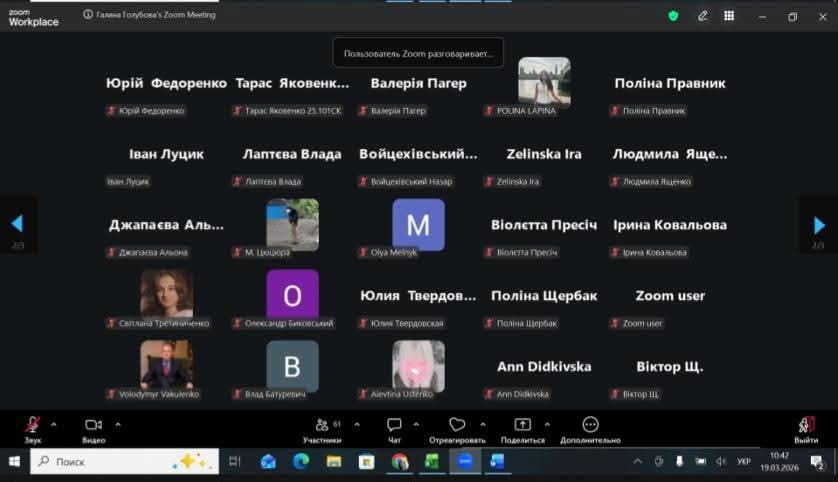Click the green encryption shield icon

(x=673, y=16)
